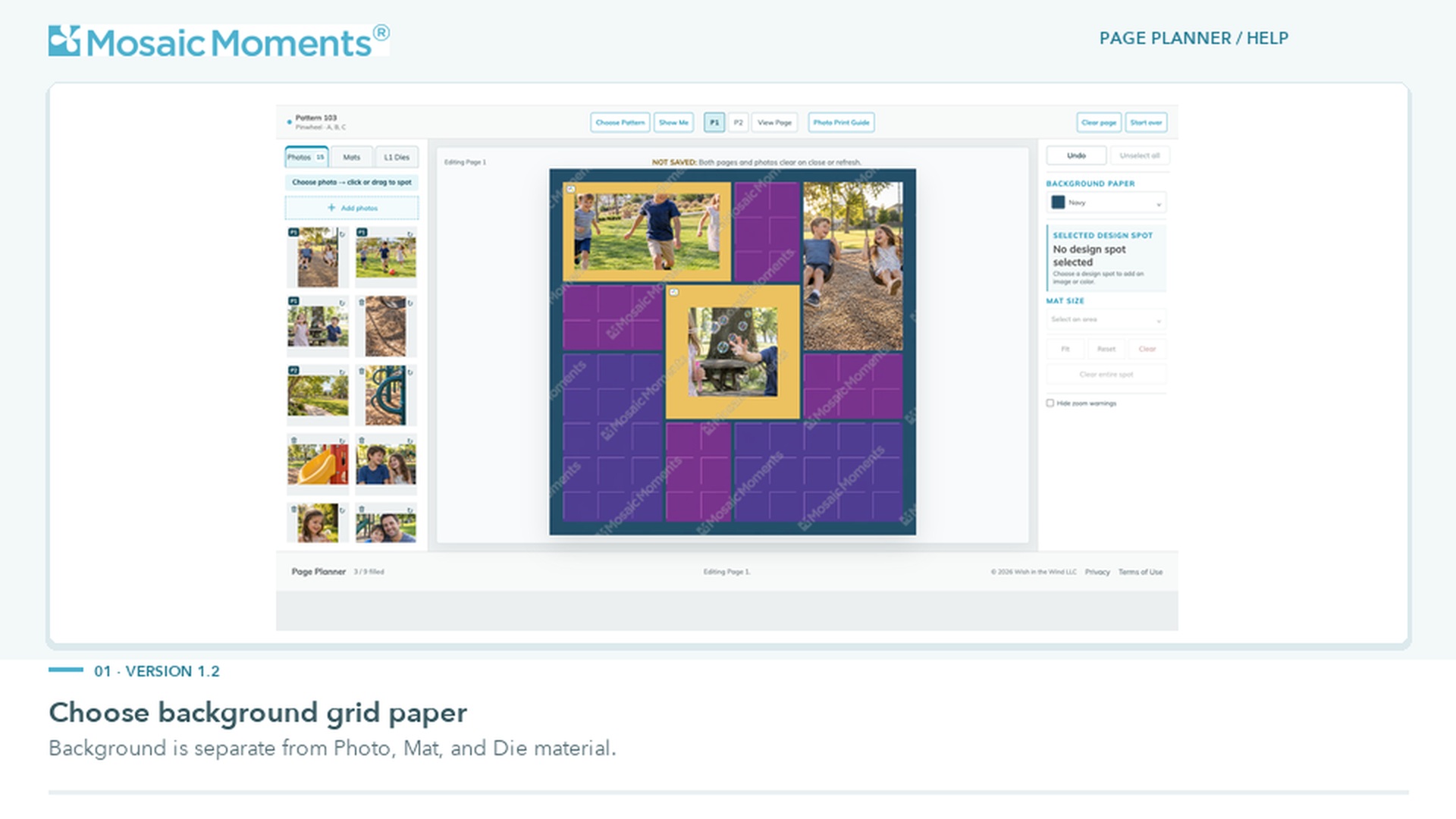This screenshot has width=1456, height=819.
Task: Open the Page Planner / Help link
Action: tap(1194, 38)
